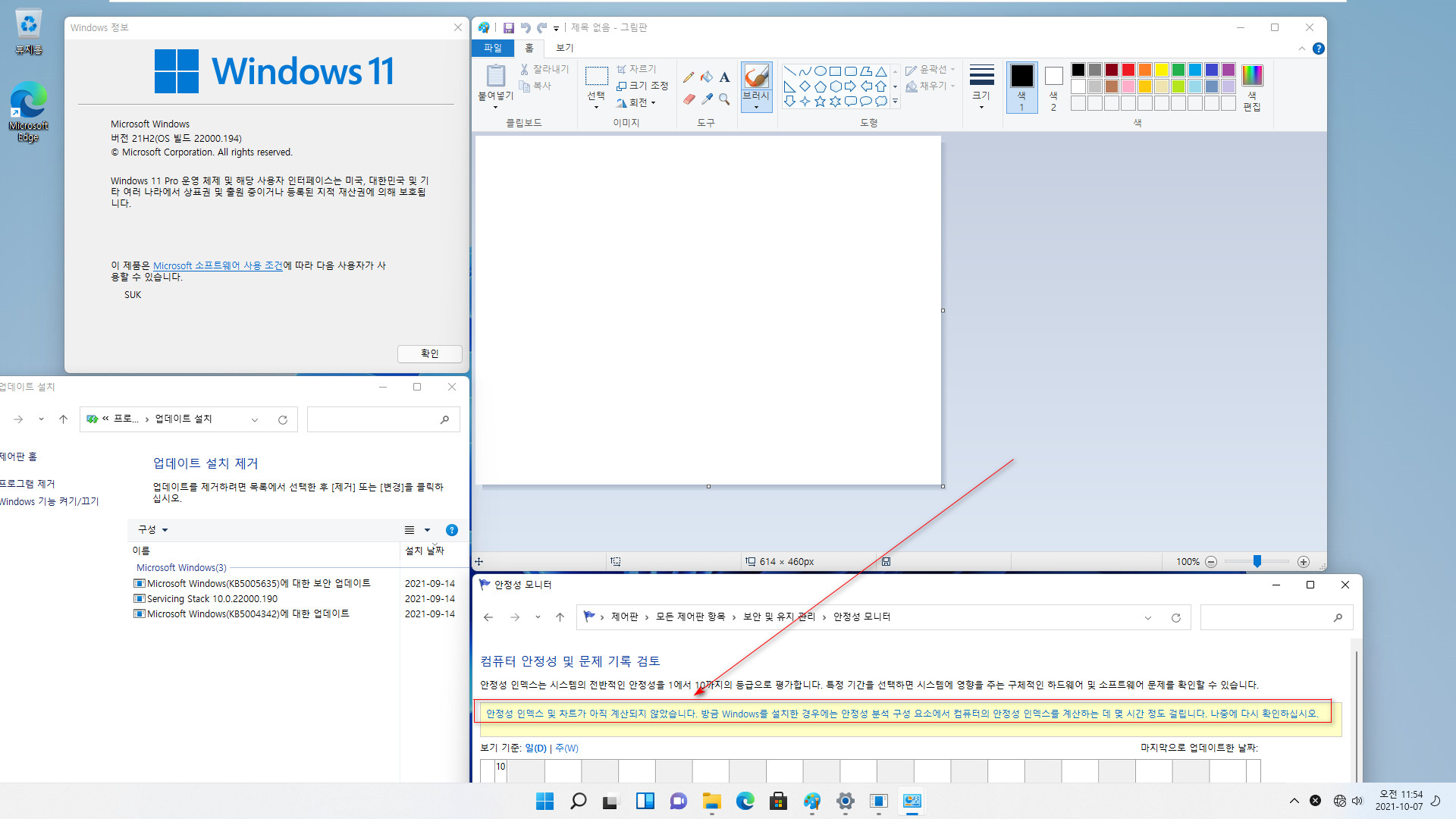Click search box in Reliability Monitor window
The height and width of the screenshot is (819, 1456).
(x=1276, y=618)
